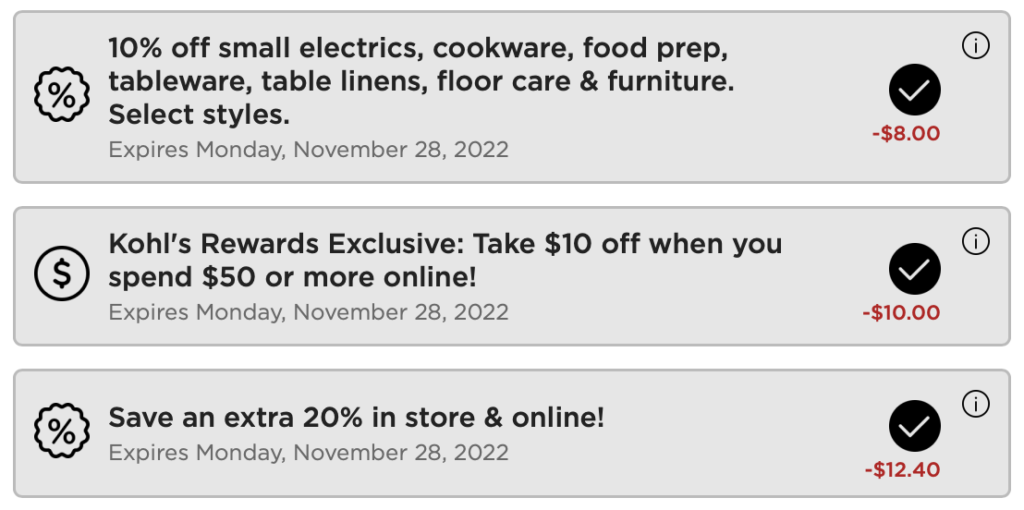
Task: Deselect the 10% off small electrics coupon checkmark
Action: [x=914, y=93]
